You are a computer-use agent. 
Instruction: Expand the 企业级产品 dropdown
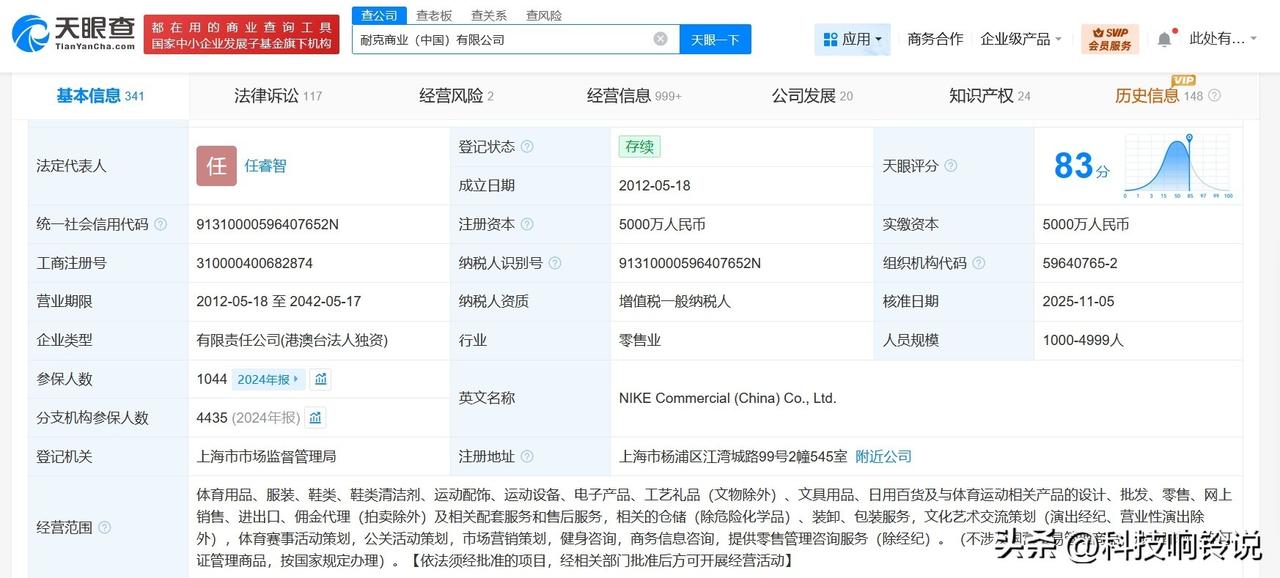click(x=1020, y=38)
